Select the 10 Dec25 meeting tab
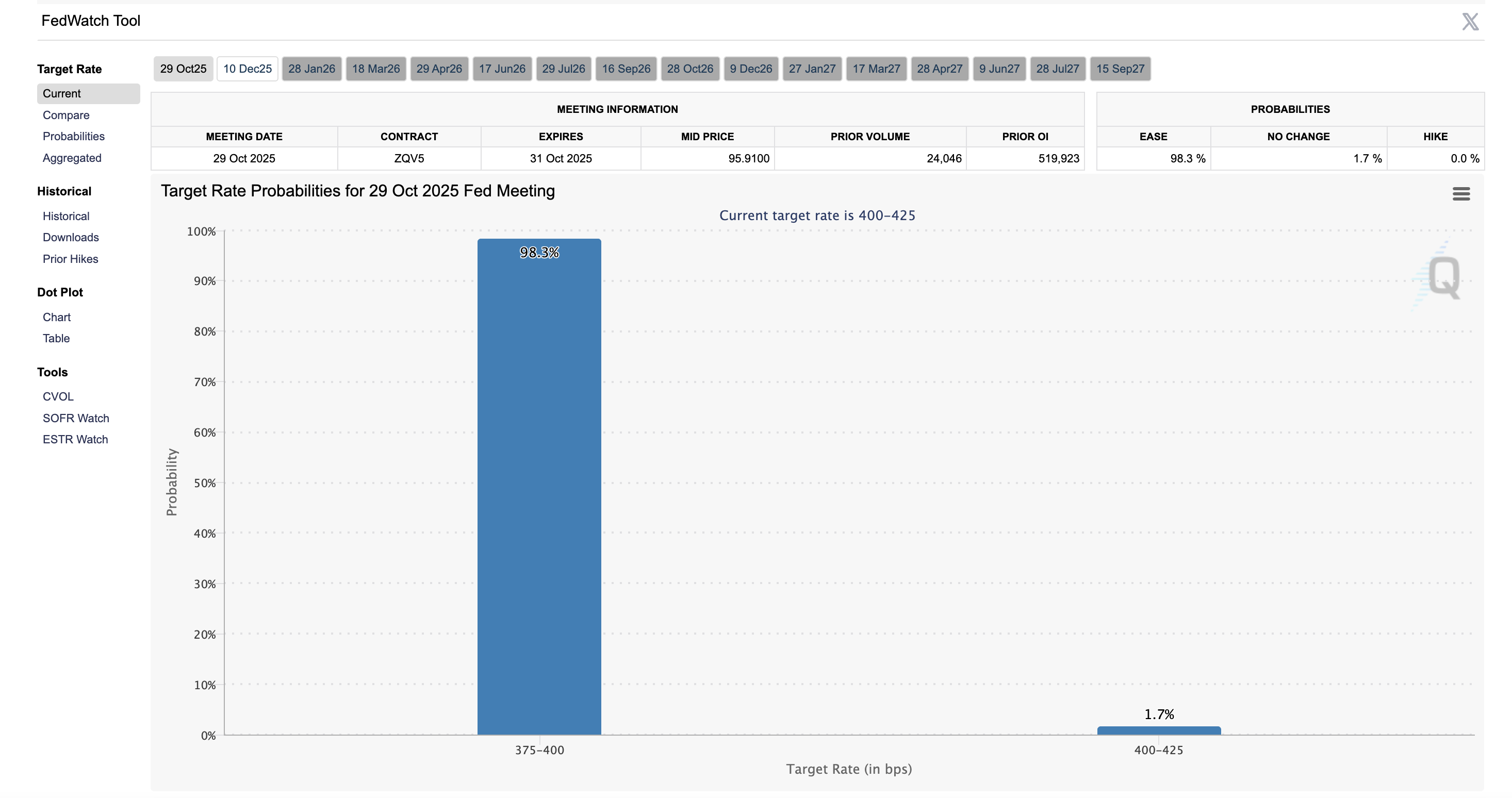1512x798 pixels. 247,69
